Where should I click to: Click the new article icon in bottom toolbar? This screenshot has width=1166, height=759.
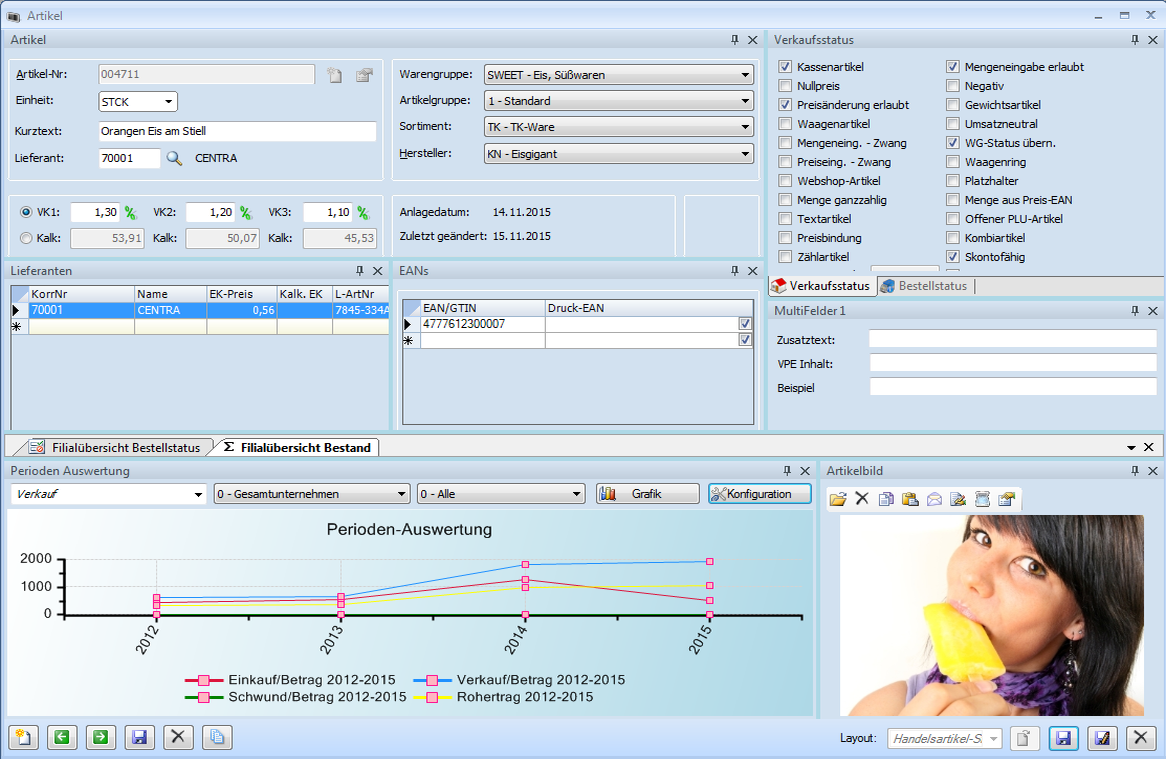pos(22,738)
